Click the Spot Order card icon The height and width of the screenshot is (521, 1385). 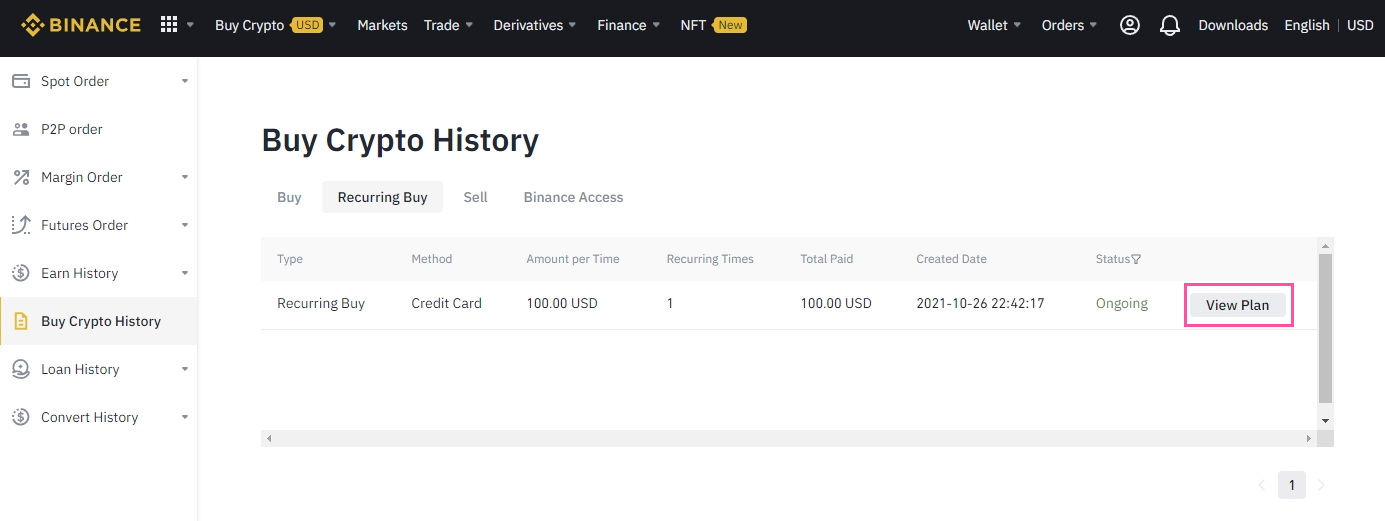(x=21, y=81)
